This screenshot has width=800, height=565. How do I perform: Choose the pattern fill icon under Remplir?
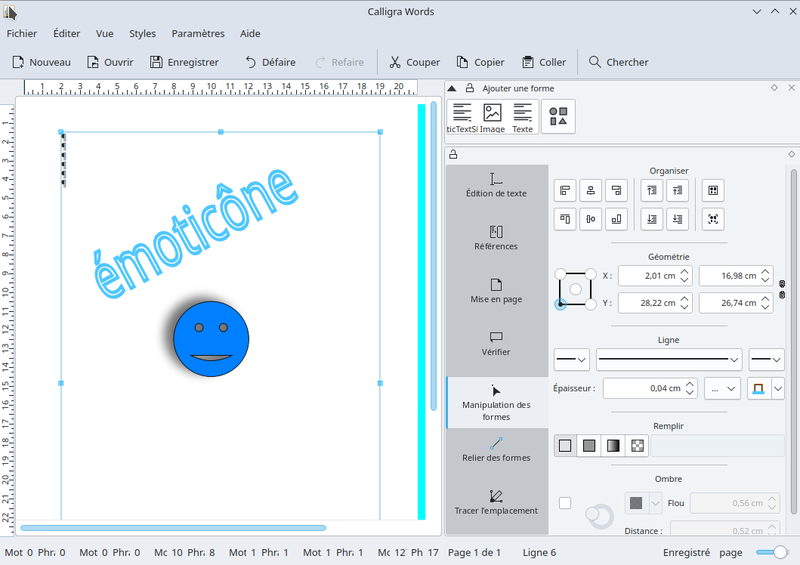(637, 446)
